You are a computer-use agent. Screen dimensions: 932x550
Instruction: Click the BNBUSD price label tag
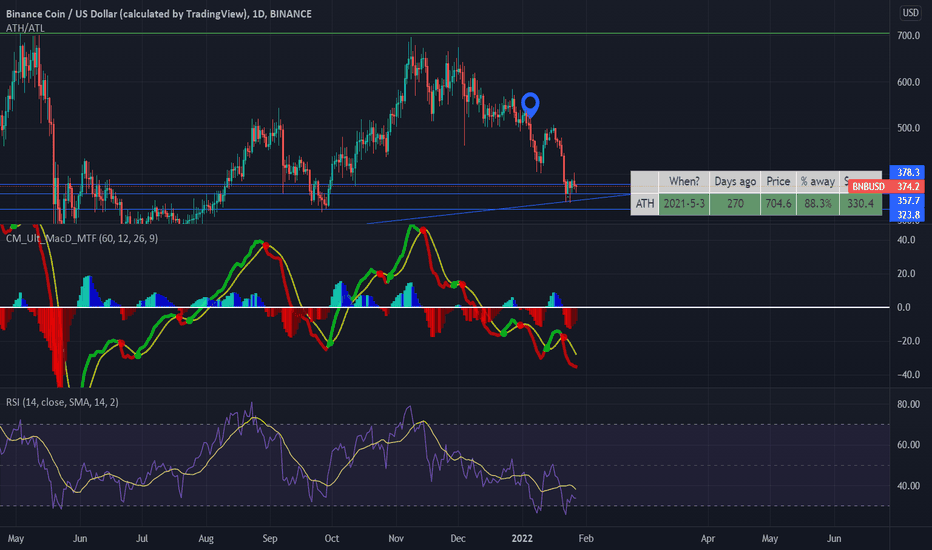click(868, 186)
